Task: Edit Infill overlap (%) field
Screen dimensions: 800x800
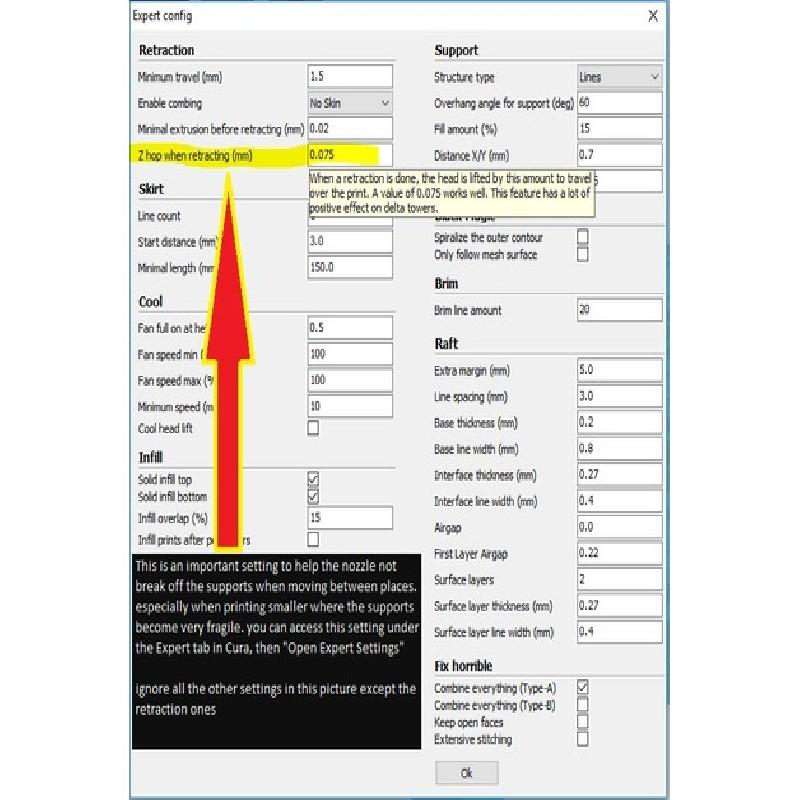Action: coord(350,518)
